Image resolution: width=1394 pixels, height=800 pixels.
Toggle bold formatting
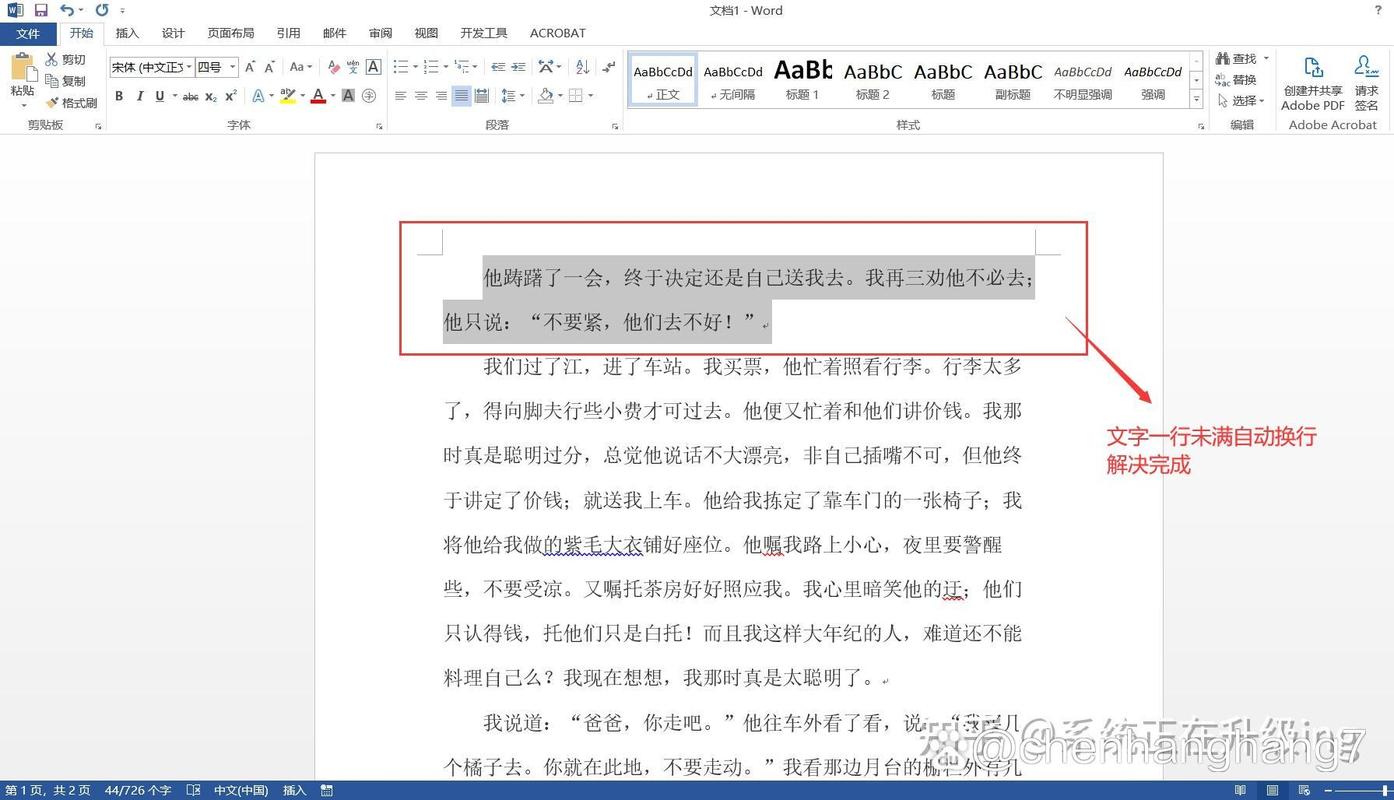point(119,96)
